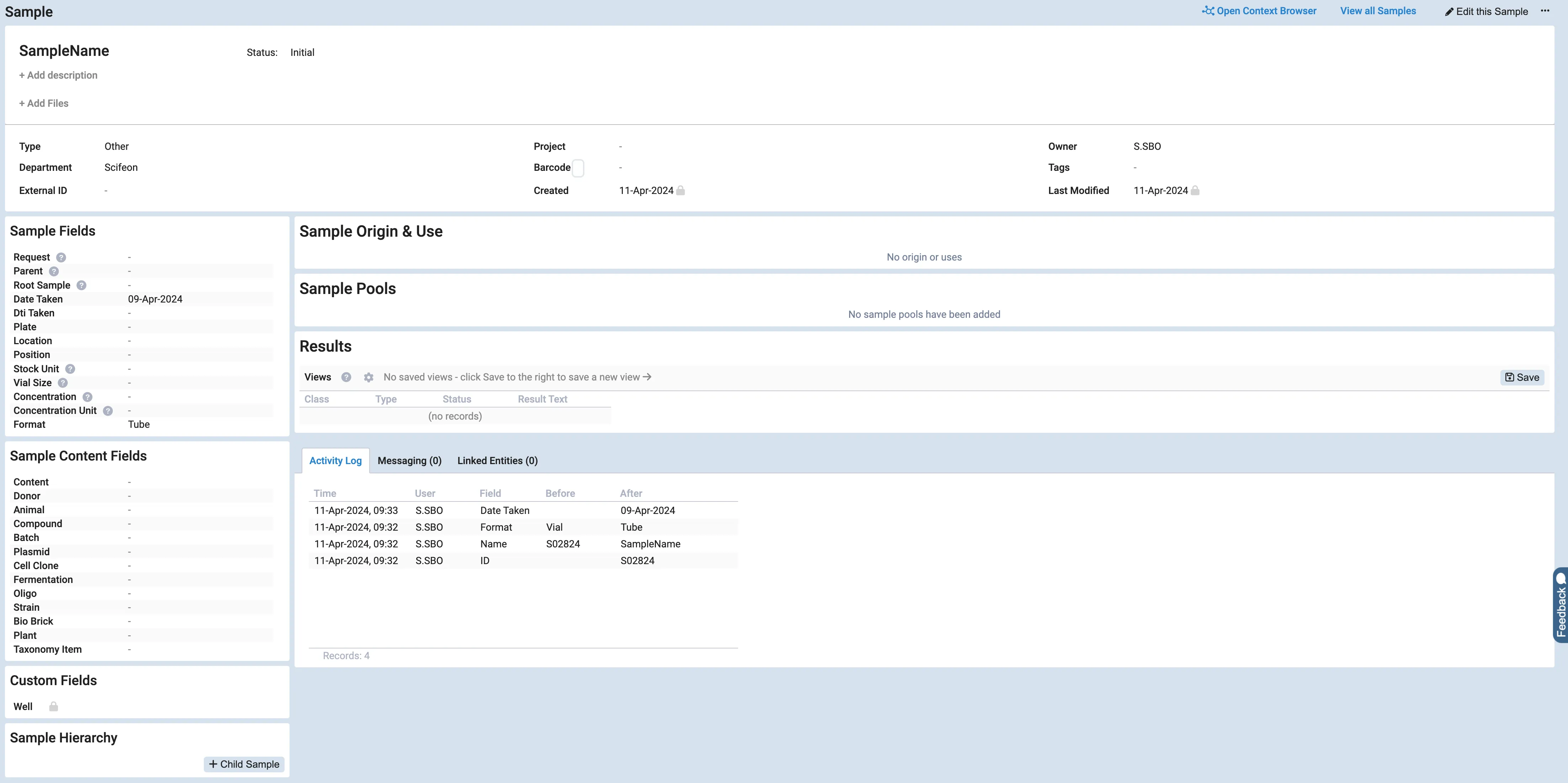Open the help tooltip for Stock Unit

[69, 369]
